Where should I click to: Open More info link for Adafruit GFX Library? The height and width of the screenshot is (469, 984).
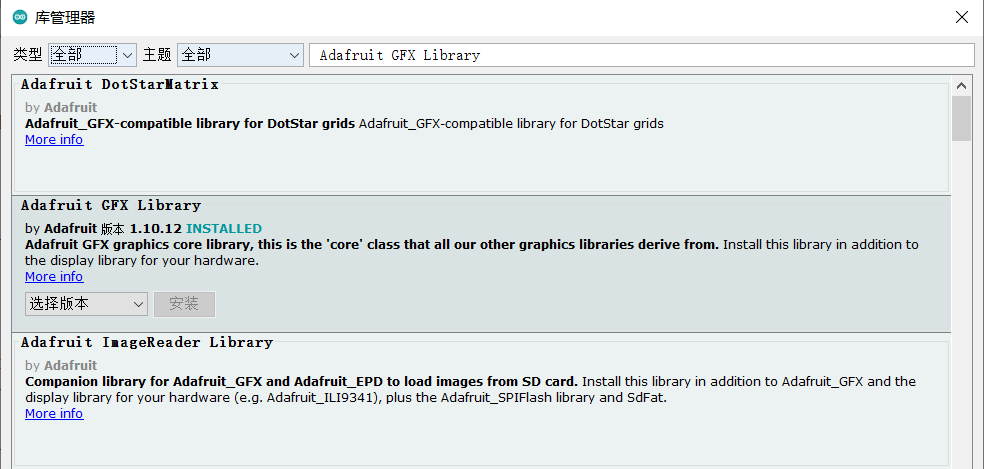click(x=54, y=276)
